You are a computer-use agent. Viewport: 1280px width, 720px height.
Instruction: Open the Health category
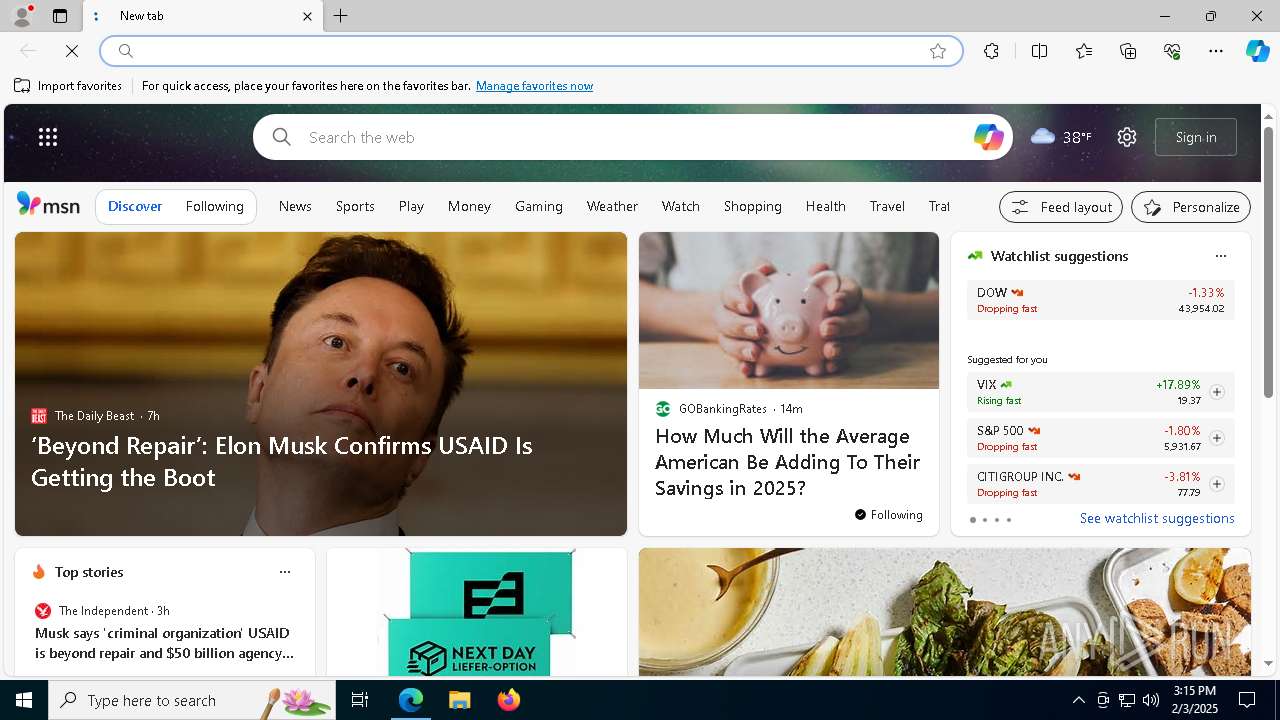825,206
